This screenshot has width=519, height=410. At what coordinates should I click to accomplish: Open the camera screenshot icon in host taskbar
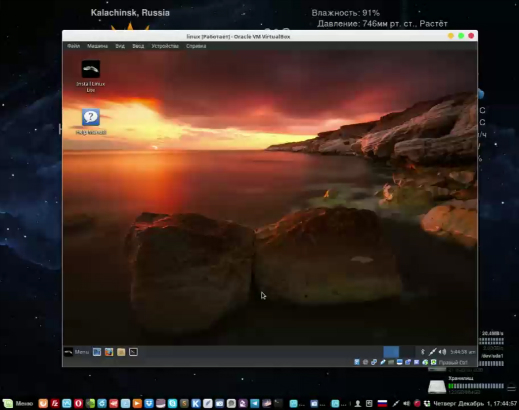point(219,404)
